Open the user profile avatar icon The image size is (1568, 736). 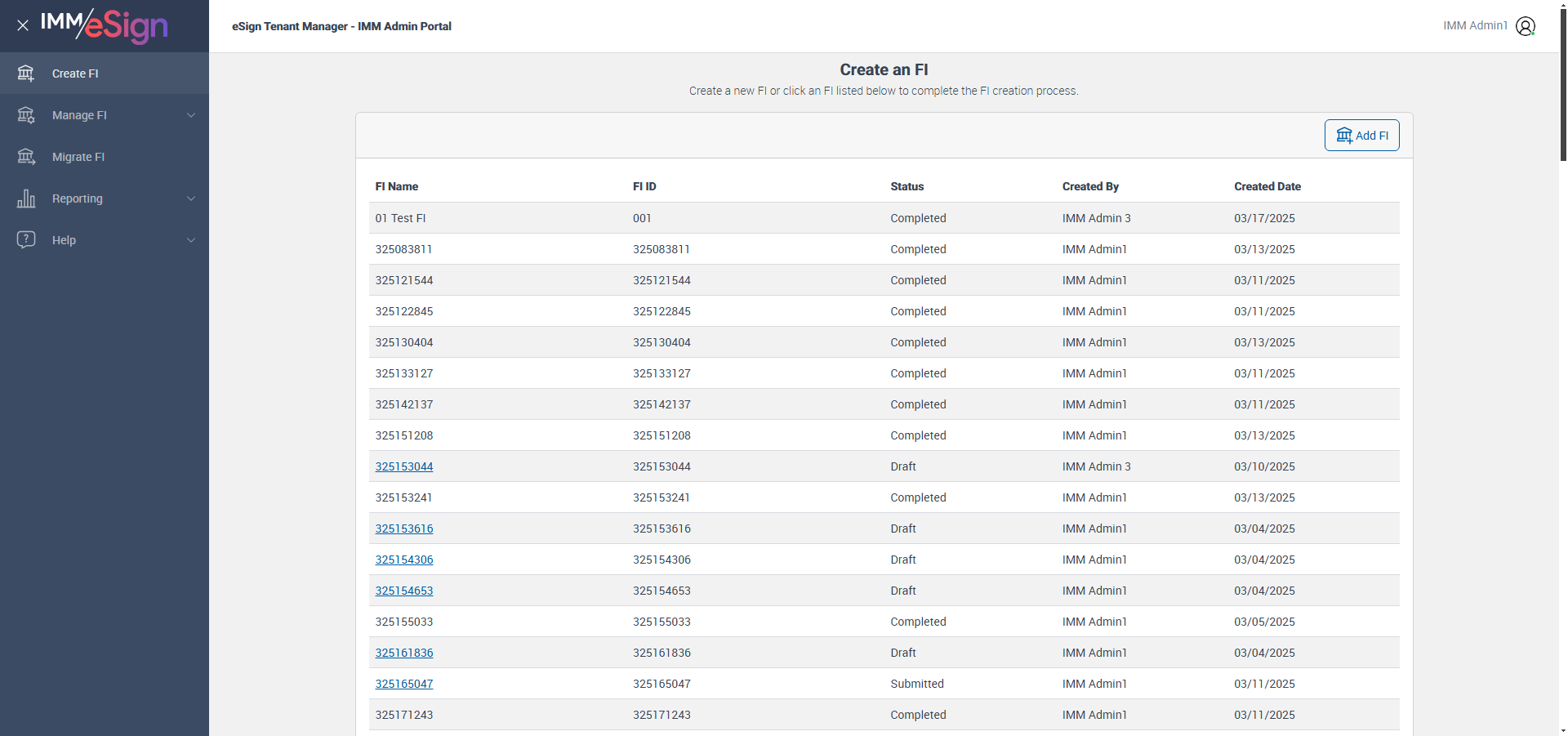(1525, 26)
